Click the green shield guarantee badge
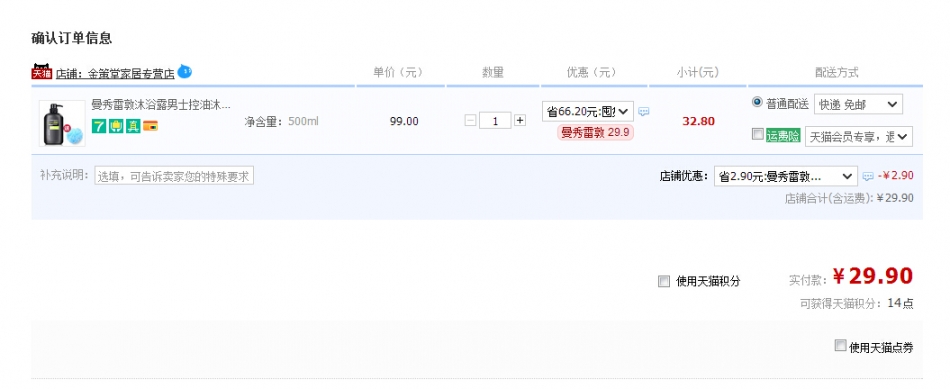This screenshot has width=950, height=389. point(116,126)
